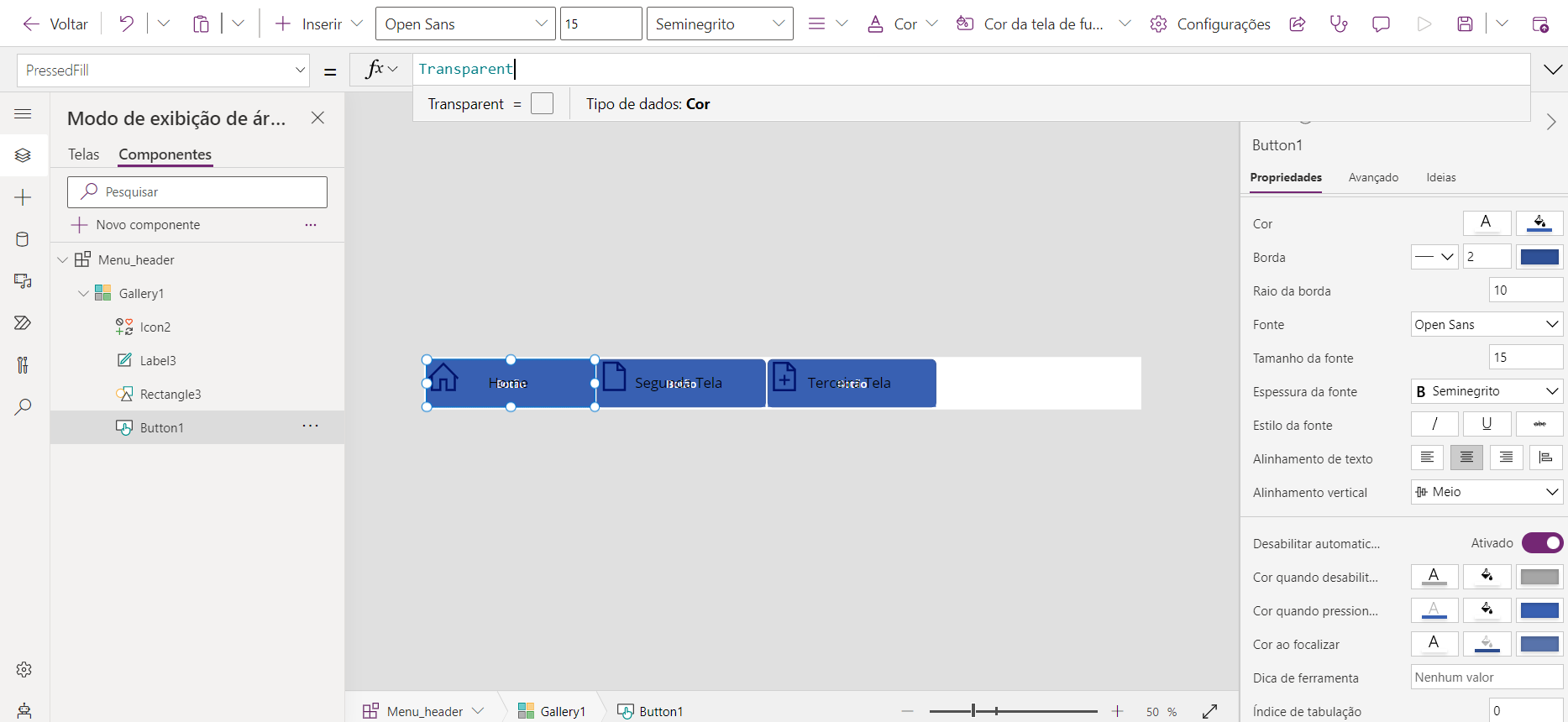
Task: Collapse the Menu_header tree node
Action: pyautogui.click(x=63, y=260)
